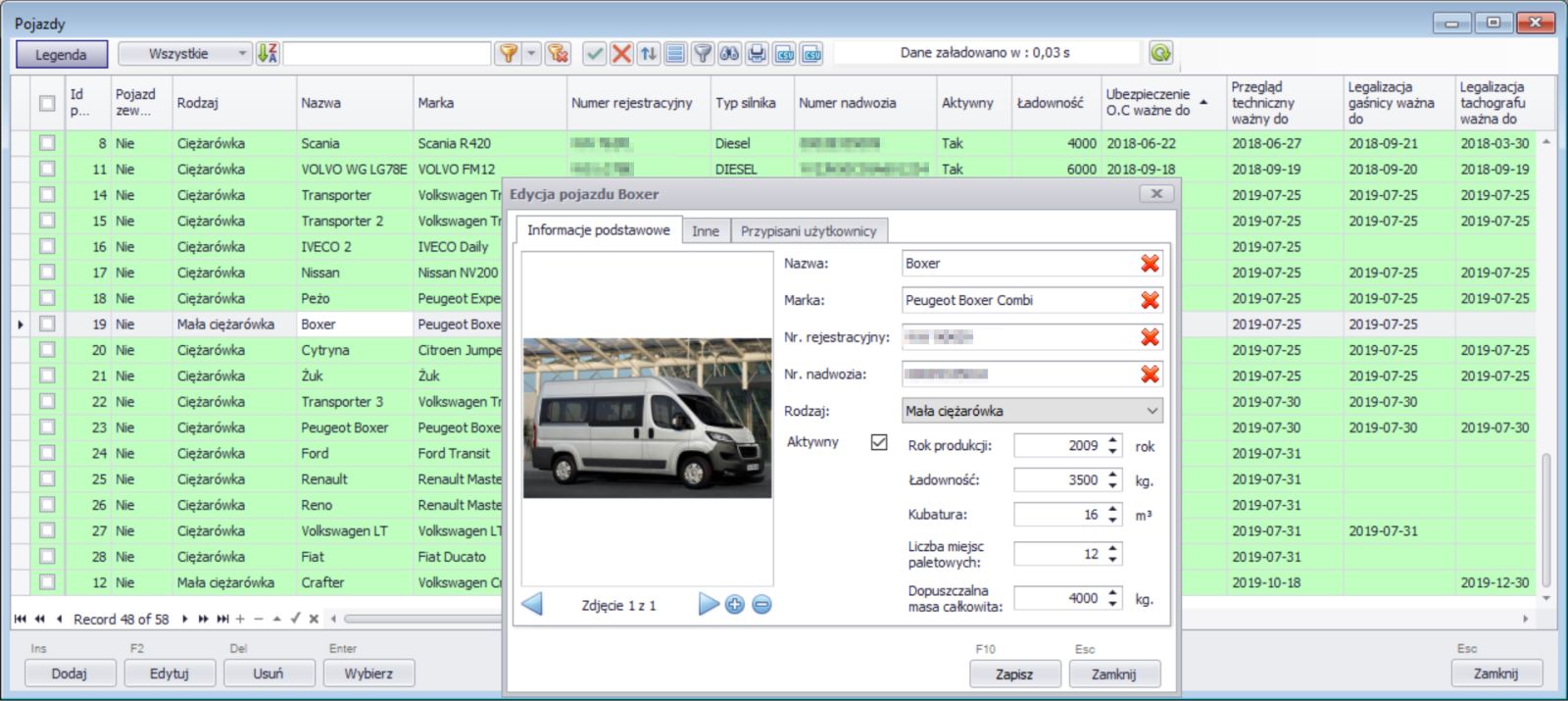Open the Przypisani użytkownicy tab
Screen dimensions: 1568x701
point(808,231)
